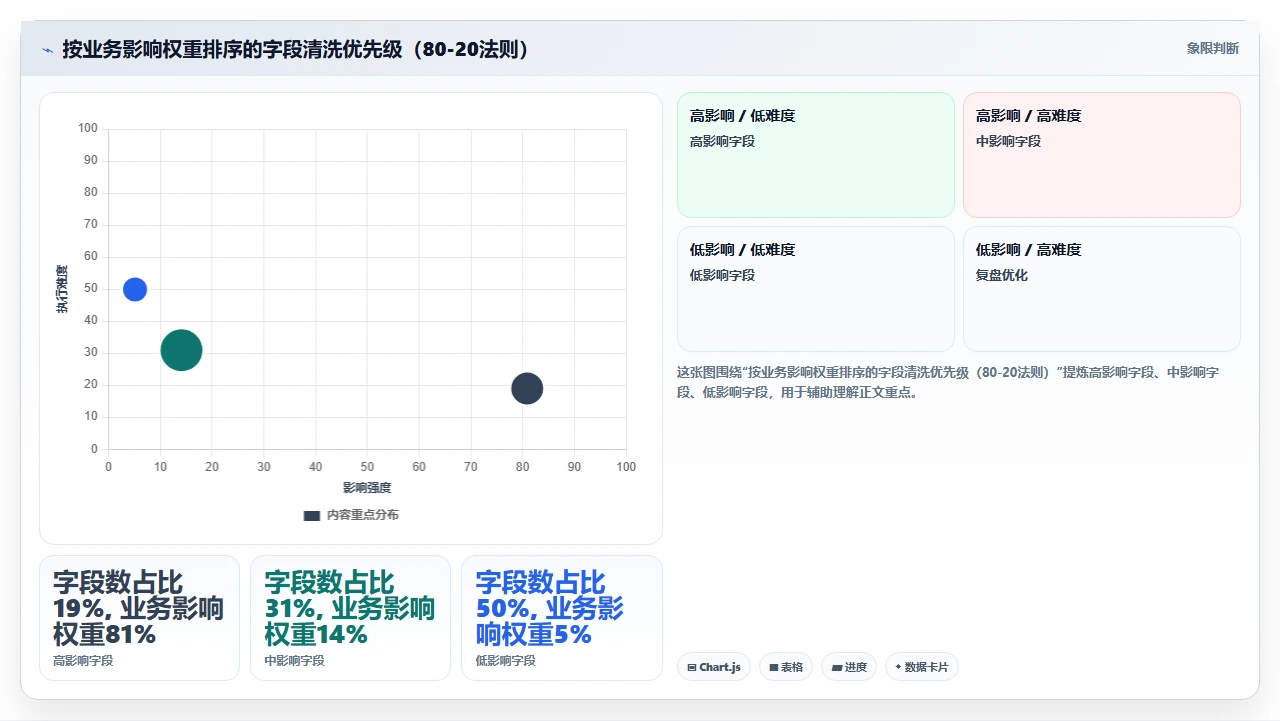This screenshot has height=721, width=1280.
Task: Click the 复盘优化 text in the quadrant card
Action: [x=1002, y=275]
